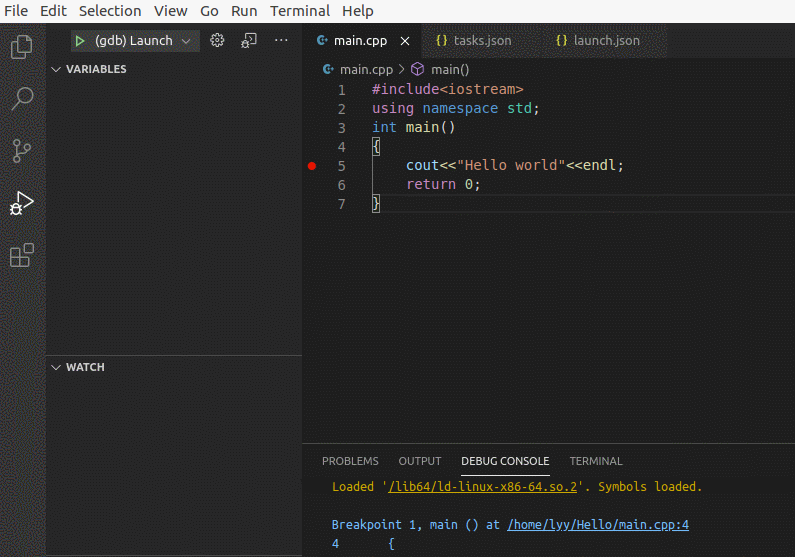
Task: Click main.cpp in the breadcrumb
Action: [x=358, y=69]
